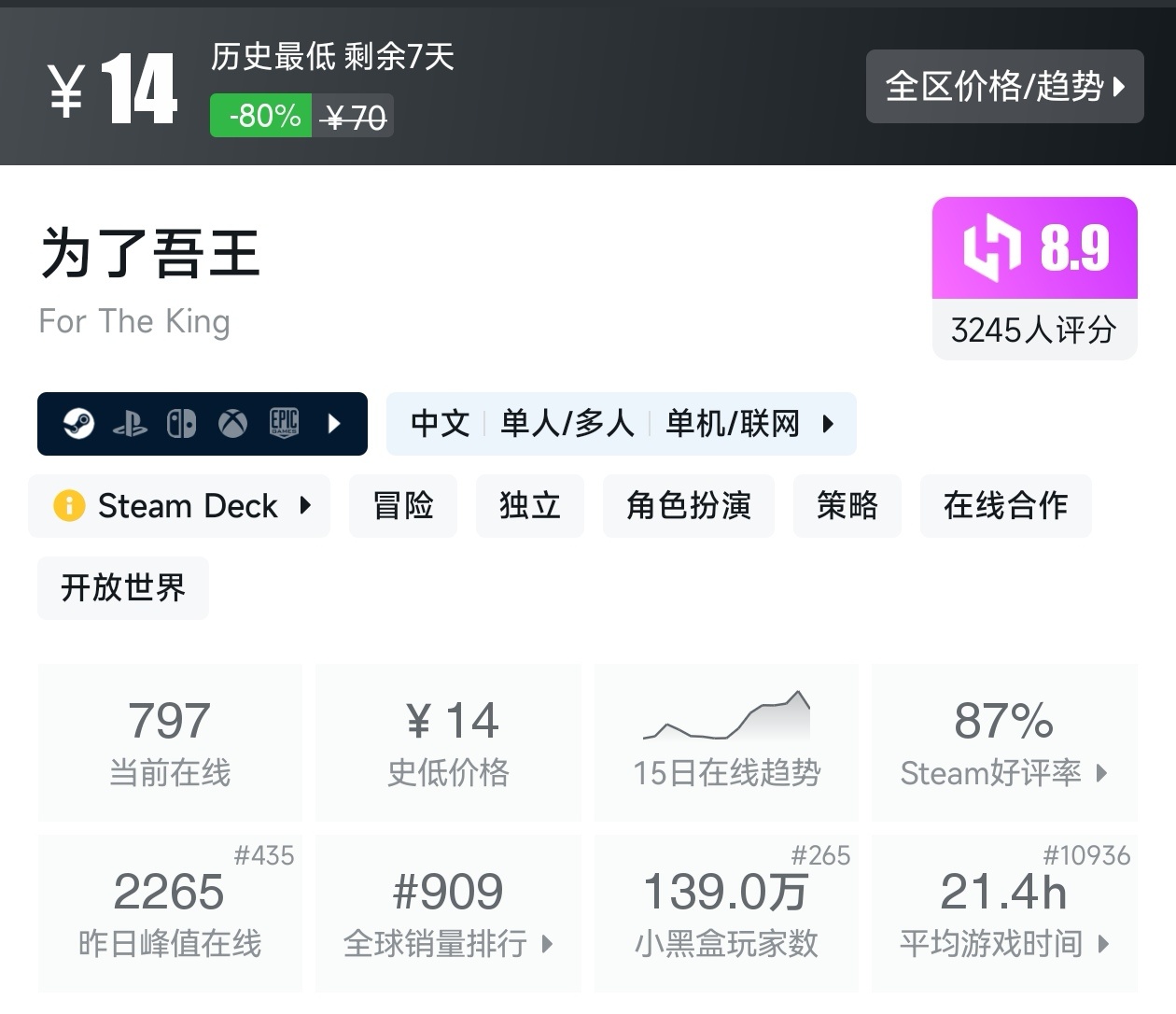Open 平均游戏时间 21.4h details
1176x1014 pixels.
1004,913
